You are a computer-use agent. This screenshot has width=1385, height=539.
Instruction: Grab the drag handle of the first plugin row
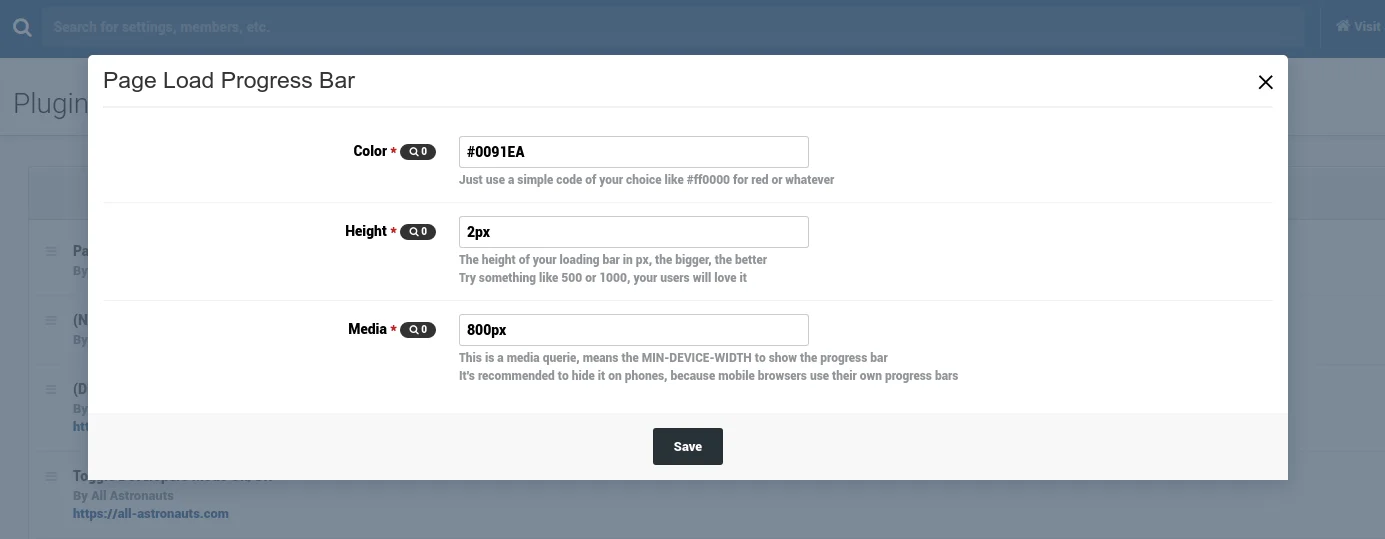[51, 251]
